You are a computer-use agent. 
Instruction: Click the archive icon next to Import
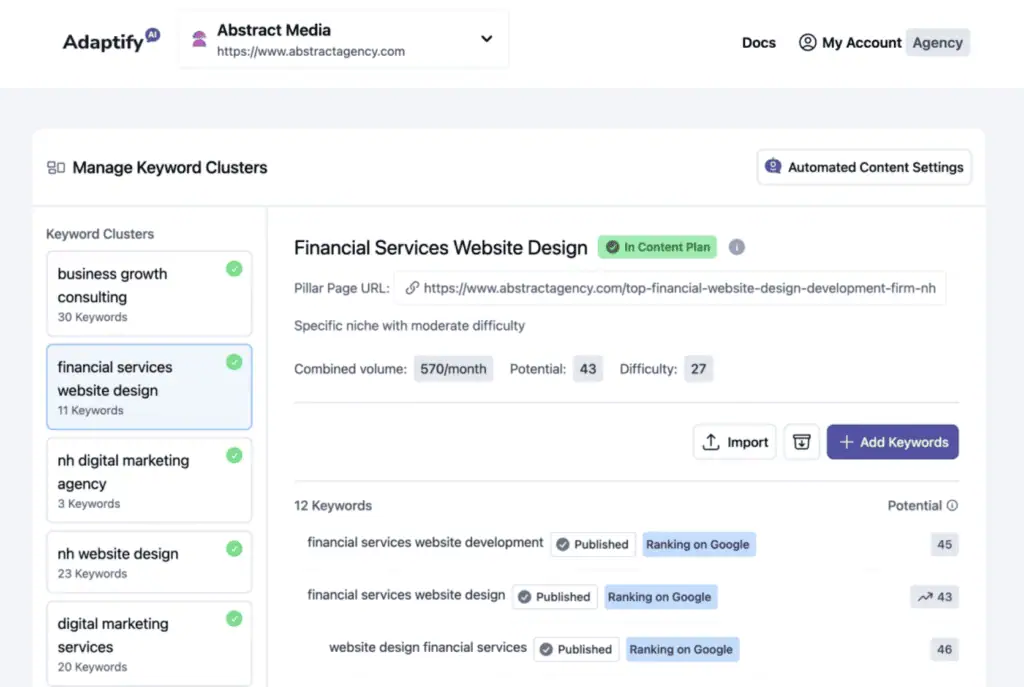point(801,442)
